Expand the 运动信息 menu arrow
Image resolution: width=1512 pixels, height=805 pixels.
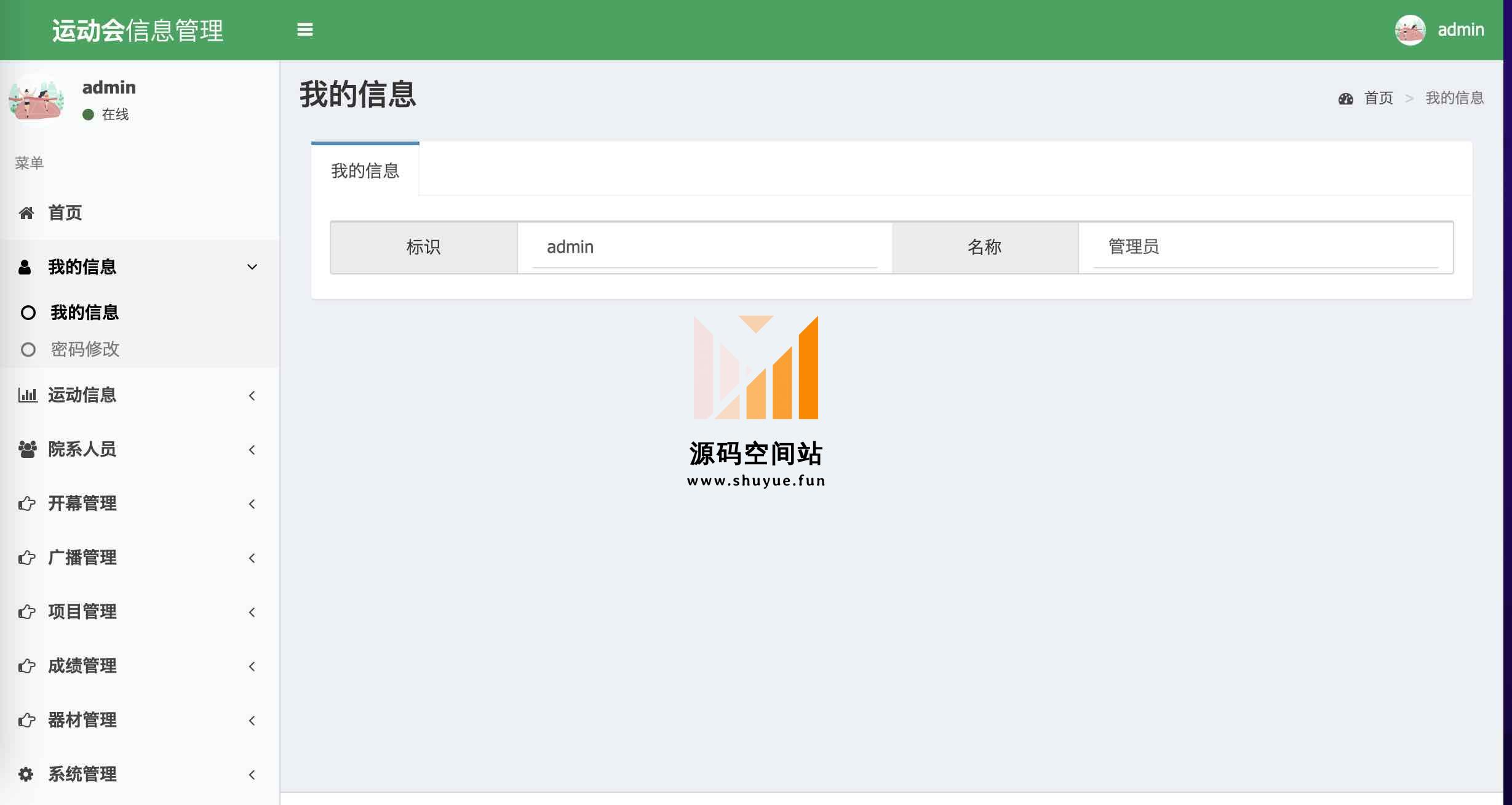[x=252, y=395]
